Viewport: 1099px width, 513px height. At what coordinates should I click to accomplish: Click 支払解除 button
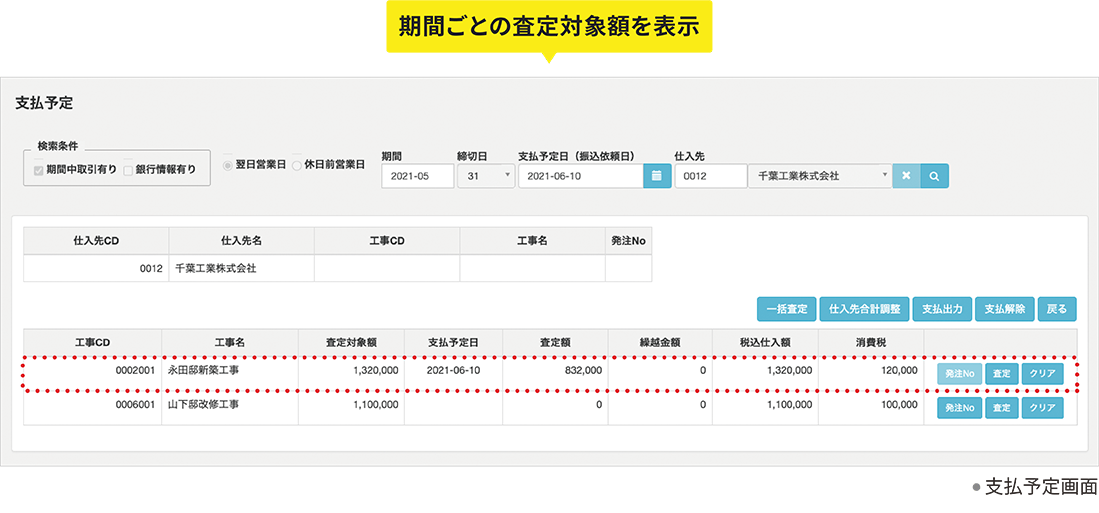pyautogui.click(x=1004, y=309)
